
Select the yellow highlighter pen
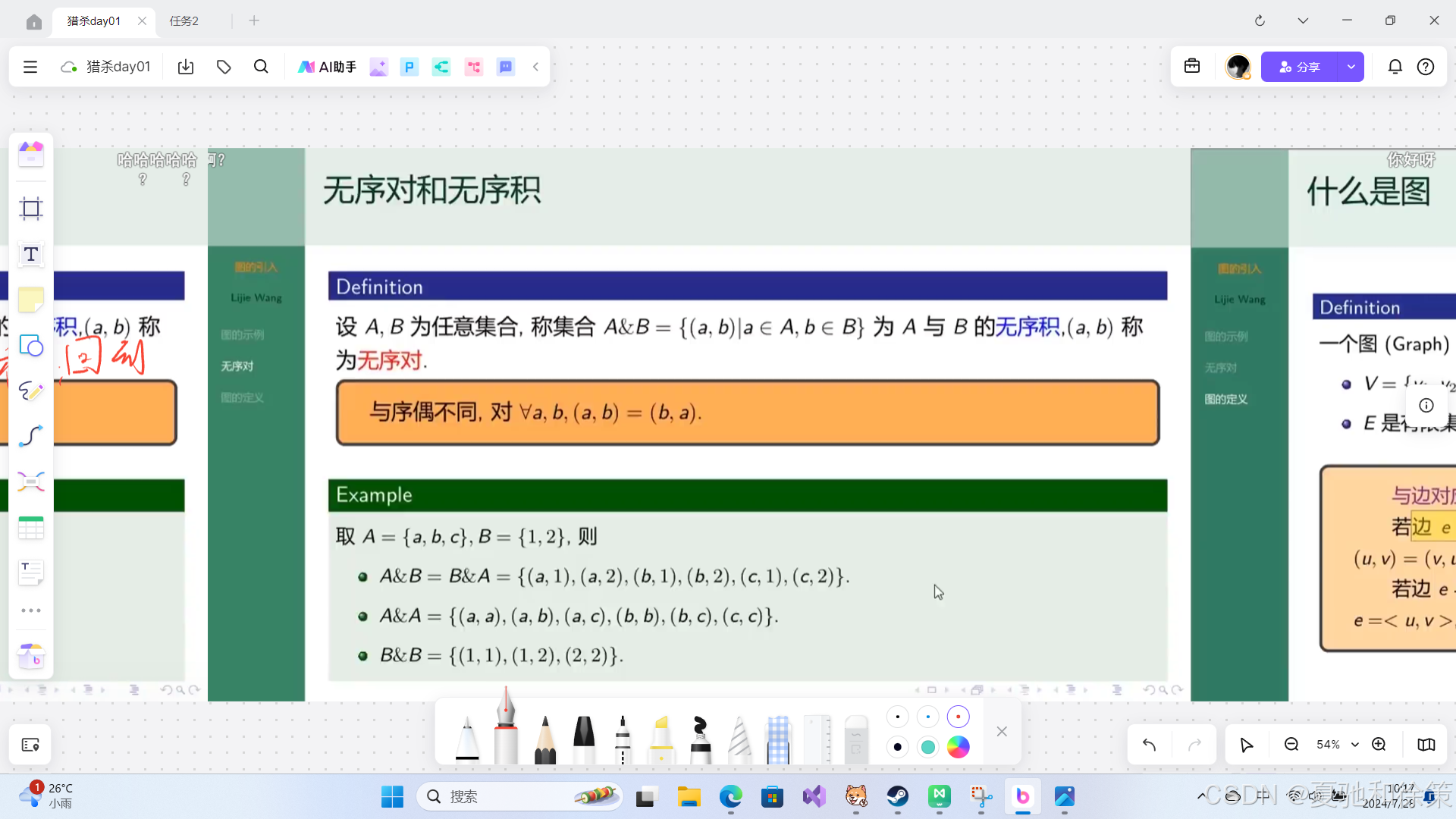661,739
